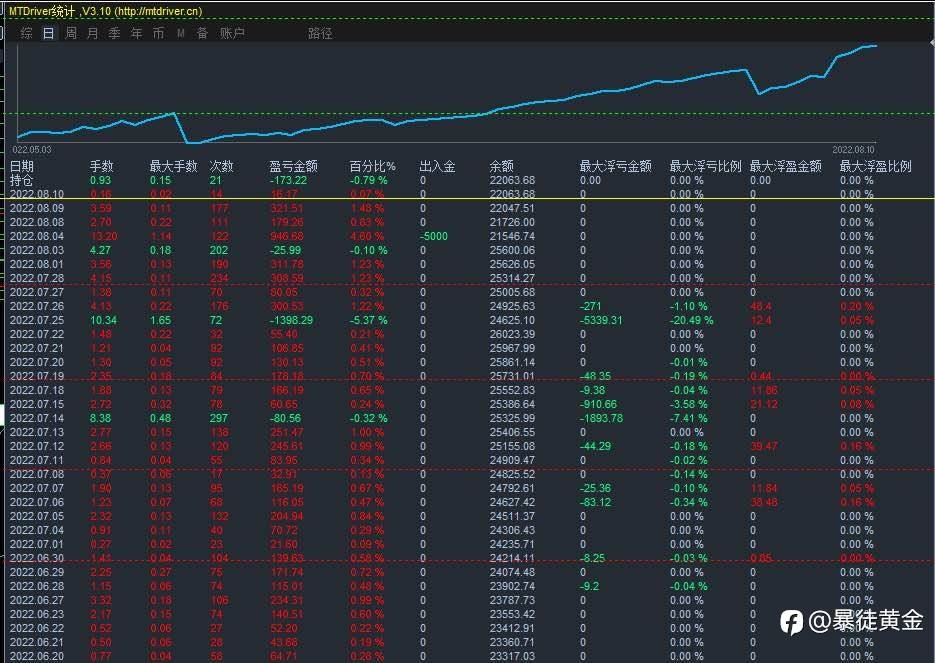Open the 周 weekly statistics tab
The height and width of the screenshot is (663, 935).
click(70, 33)
